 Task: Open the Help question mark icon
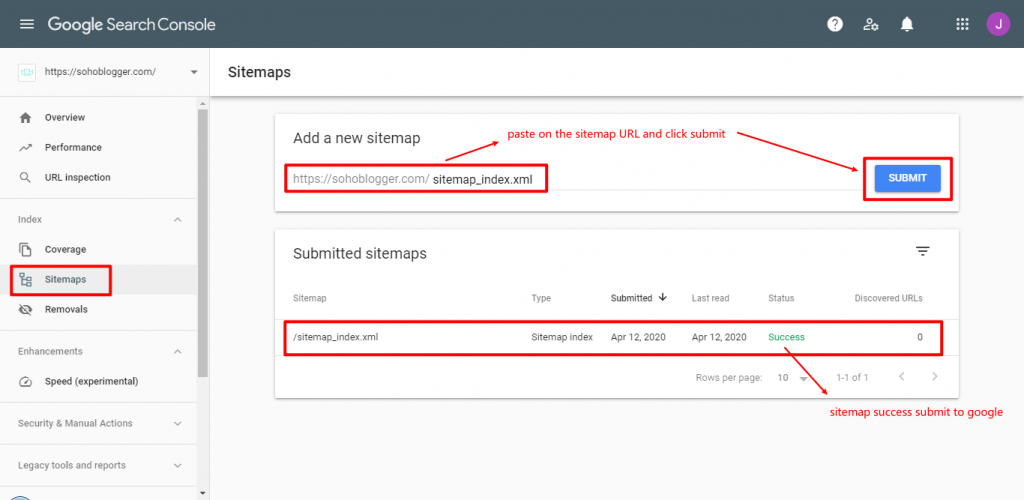coord(835,24)
